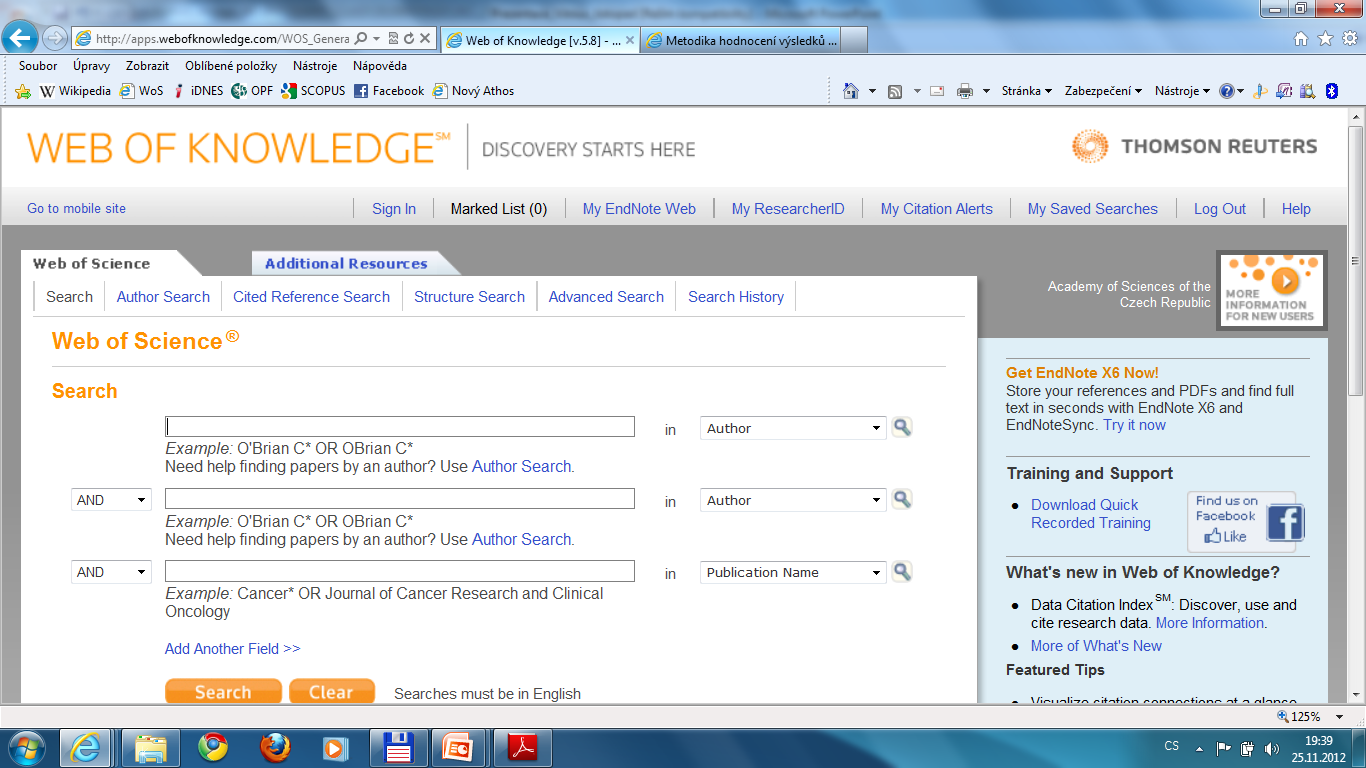Click into the Publication Name search input
The width and height of the screenshot is (1366, 768).
tap(400, 571)
